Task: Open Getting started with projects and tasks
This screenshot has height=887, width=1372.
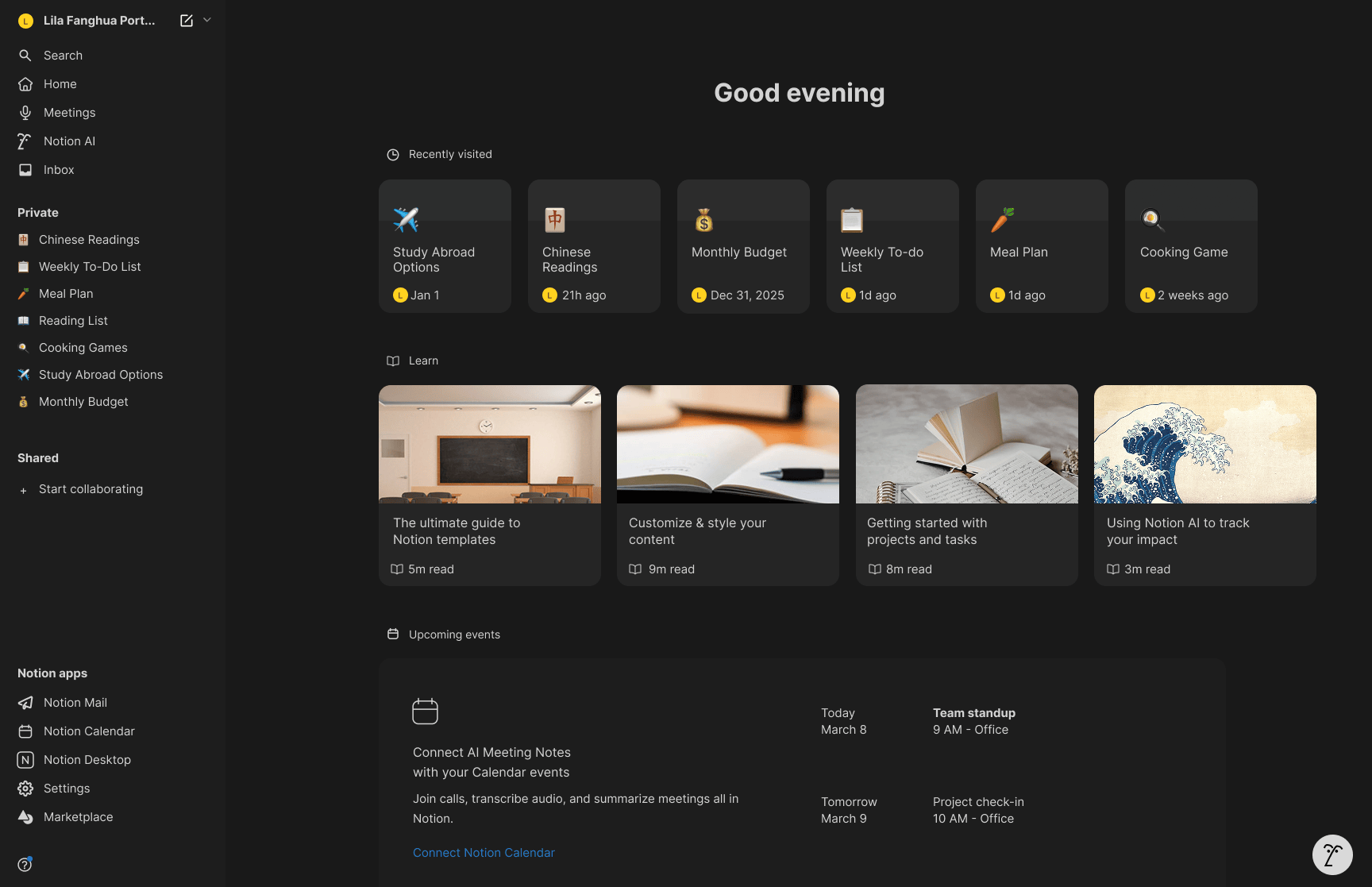Action: click(x=967, y=485)
